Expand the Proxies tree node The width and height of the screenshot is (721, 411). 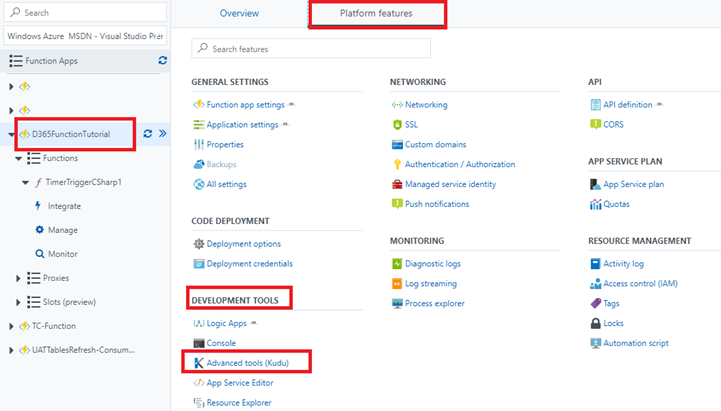[x=19, y=277]
